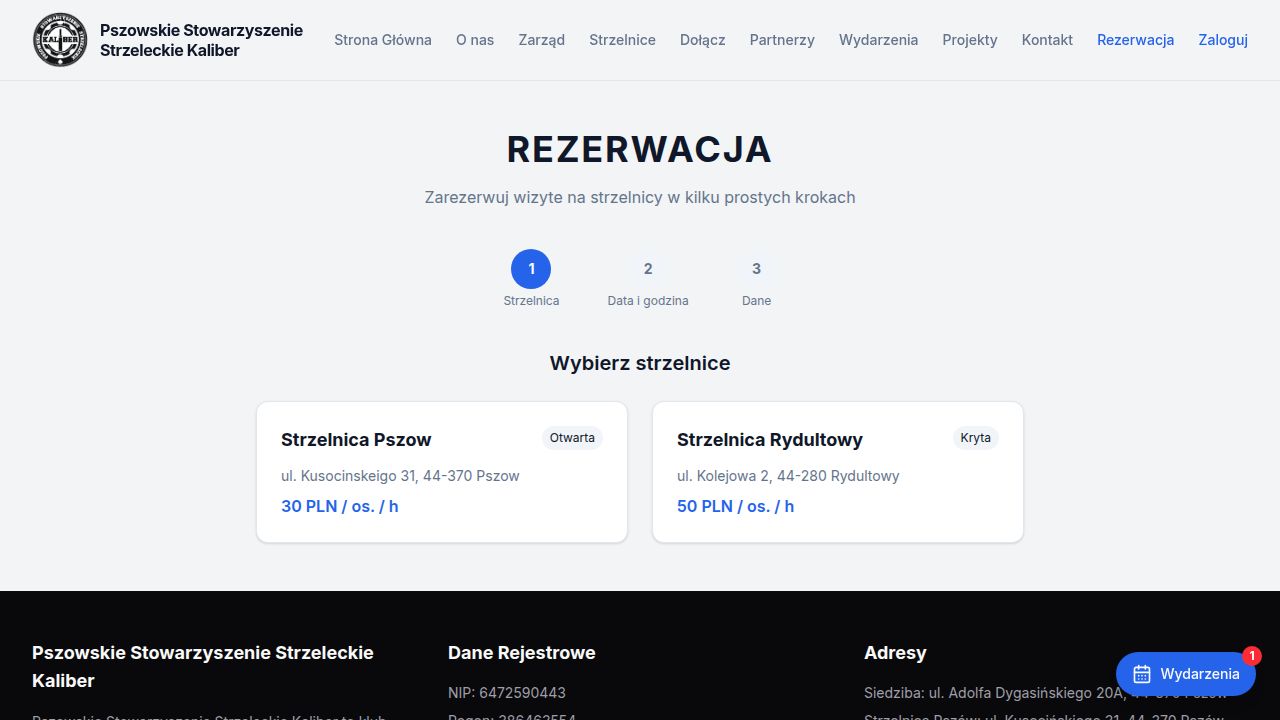This screenshot has height=720, width=1280.
Task: Go to Projekty page
Action: coord(970,40)
